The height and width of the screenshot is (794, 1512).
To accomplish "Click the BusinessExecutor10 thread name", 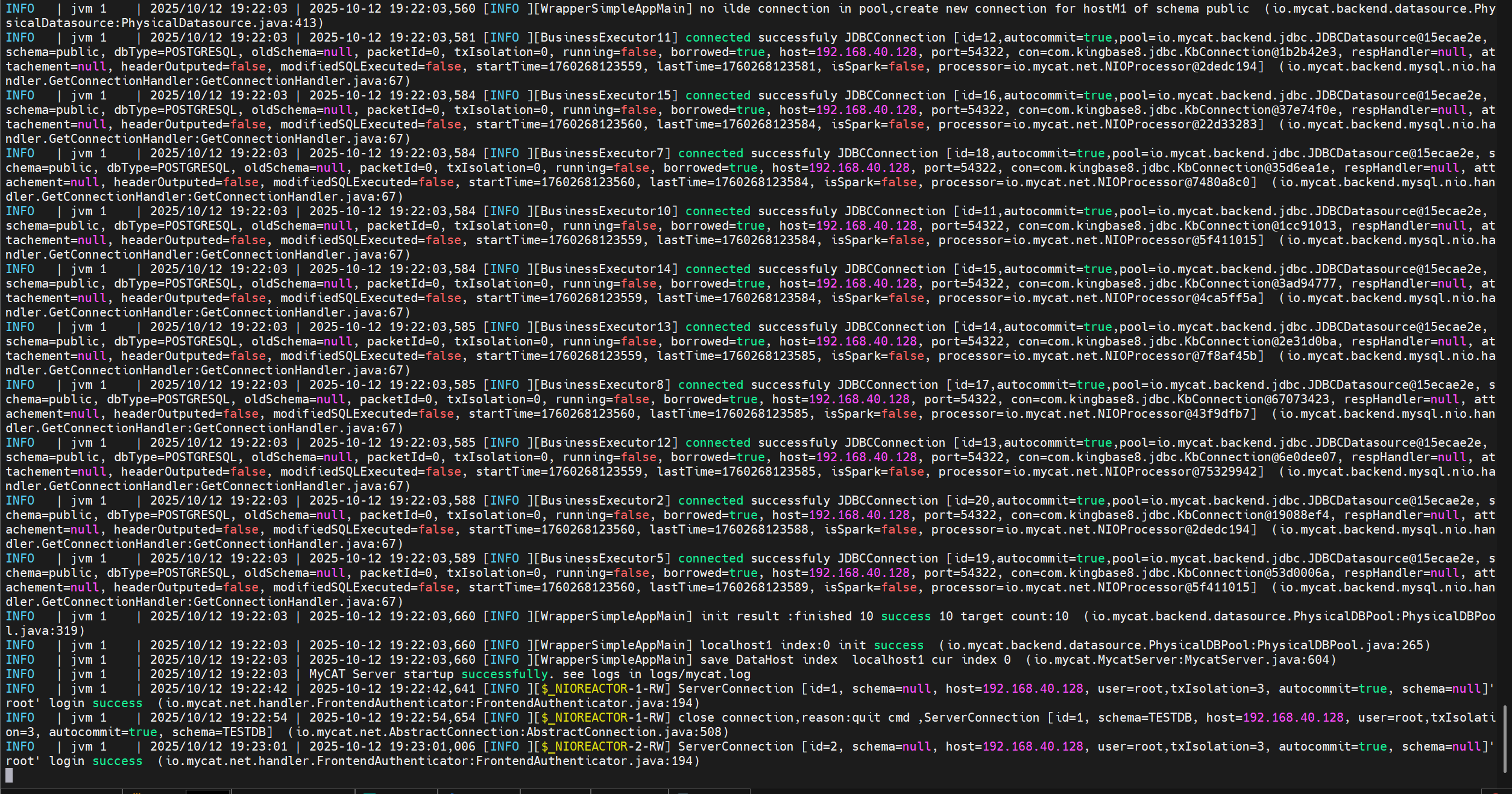I will click(x=605, y=211).
